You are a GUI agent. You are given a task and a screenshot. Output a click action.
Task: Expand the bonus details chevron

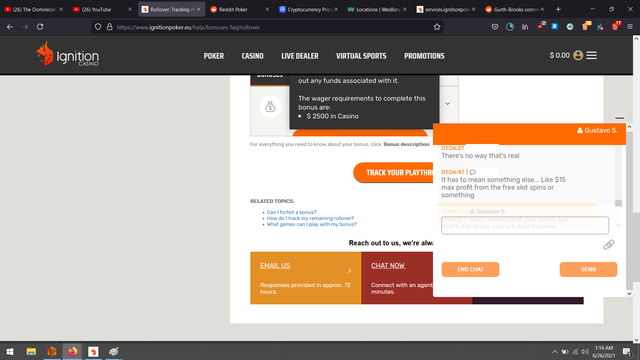coord(447,104)
